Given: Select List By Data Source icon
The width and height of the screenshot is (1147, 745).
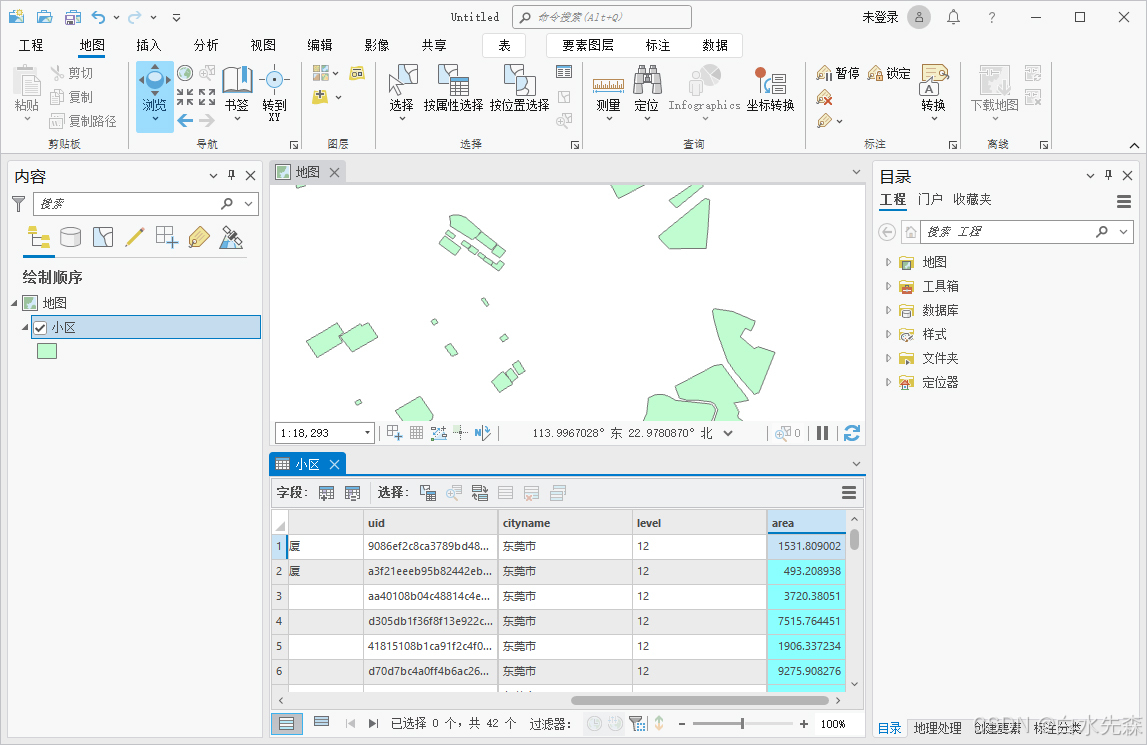Looking at the screenshot, I should 70,237.
